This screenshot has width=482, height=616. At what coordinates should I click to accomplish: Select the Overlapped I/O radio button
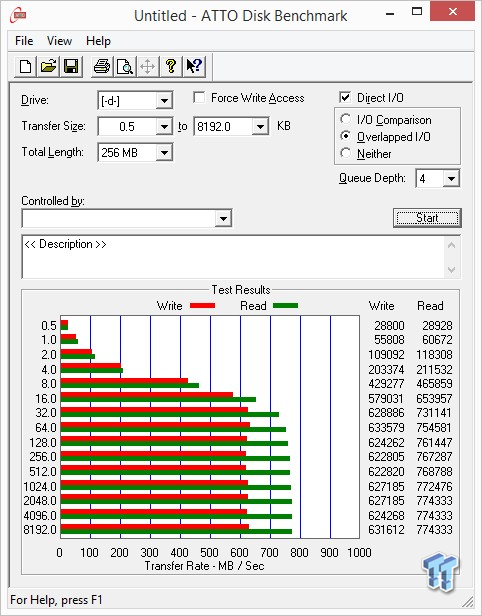point(345,136)
